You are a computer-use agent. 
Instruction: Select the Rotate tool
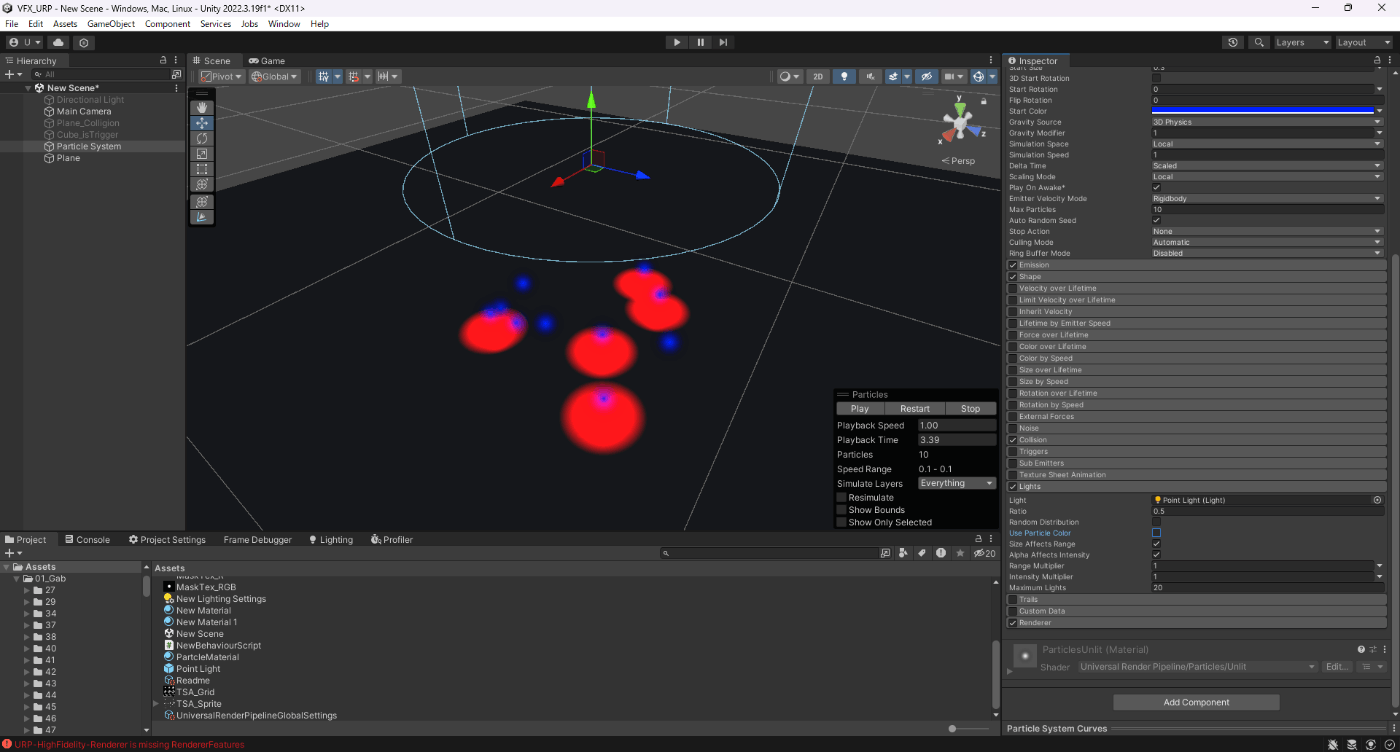coord(202,138)
